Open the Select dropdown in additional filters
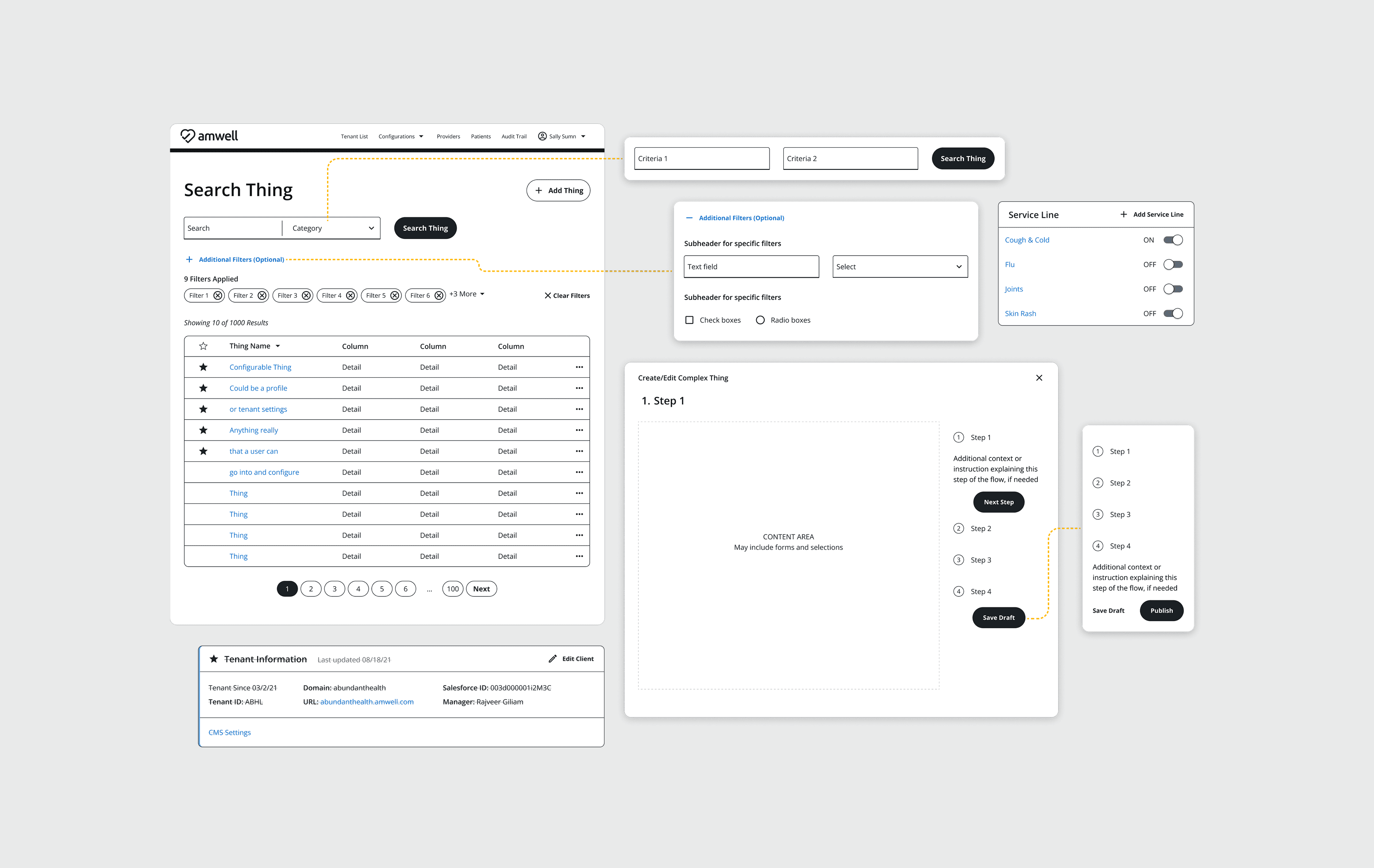1374x868 pixels. [900, 267]
